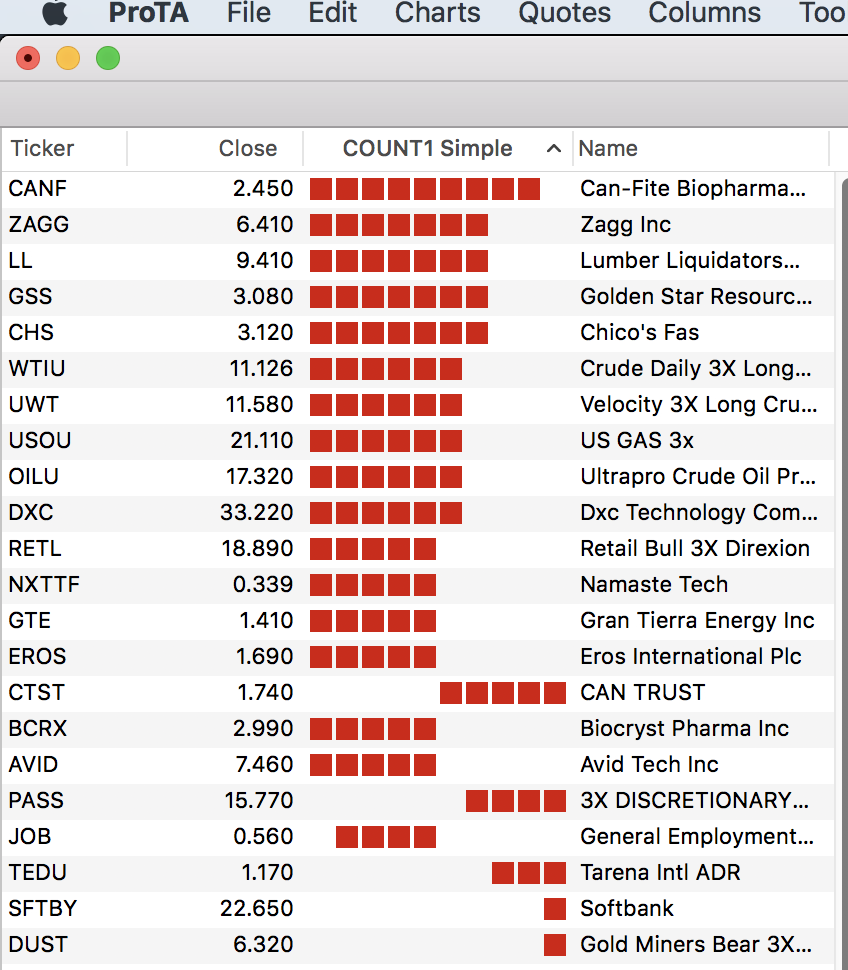848x970 pixels.
Task: Click the Gran Tierra Energy Inc name
Action: [x=697, y=620]
